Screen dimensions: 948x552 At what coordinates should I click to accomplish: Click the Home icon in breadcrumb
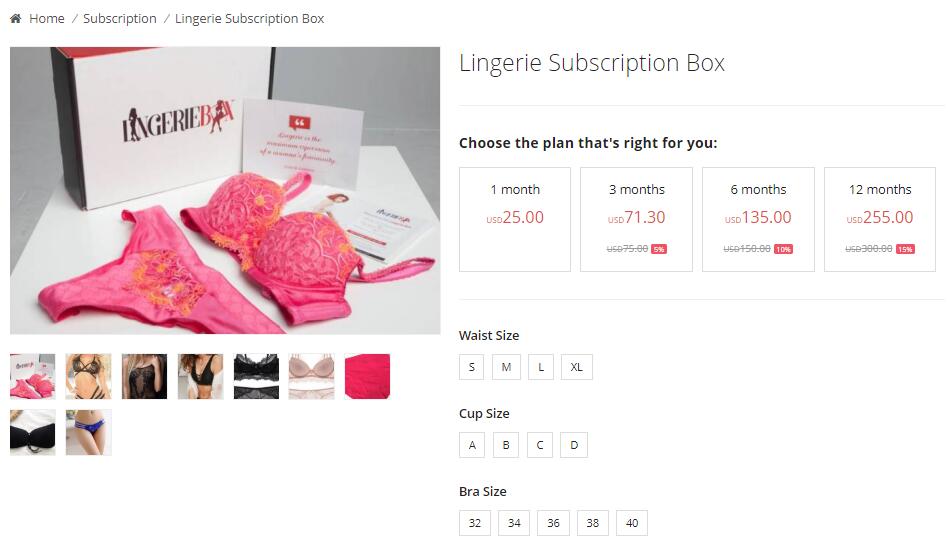(16, 19)
